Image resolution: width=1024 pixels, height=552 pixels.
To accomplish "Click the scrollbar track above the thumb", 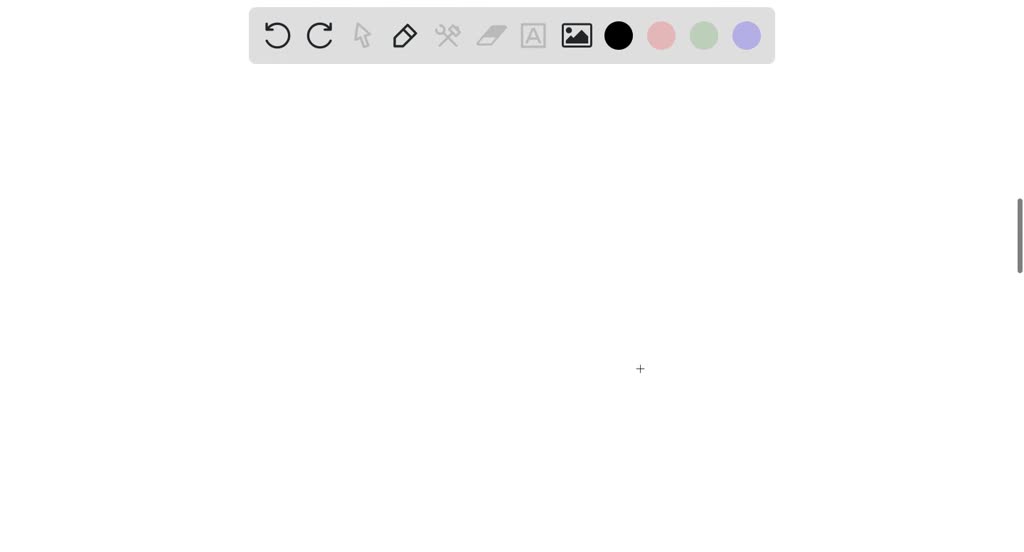I will 1019,98.
